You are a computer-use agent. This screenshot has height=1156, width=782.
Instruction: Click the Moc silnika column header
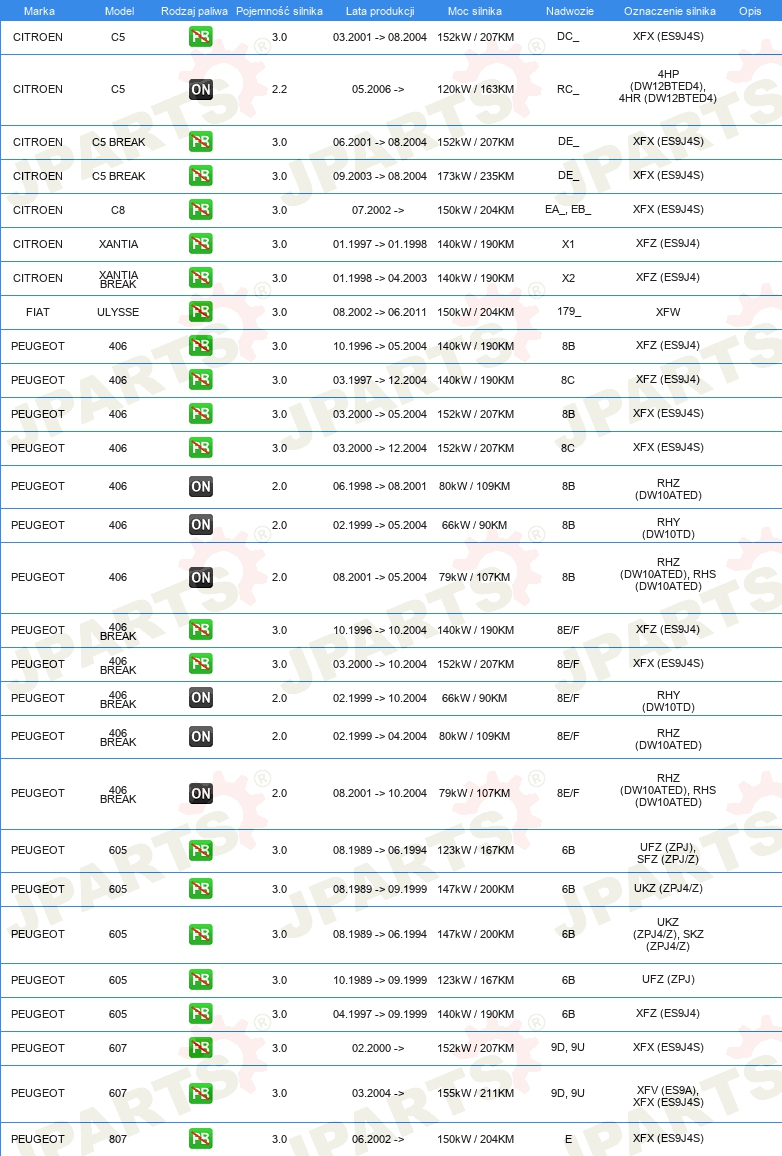pos(475,11)
